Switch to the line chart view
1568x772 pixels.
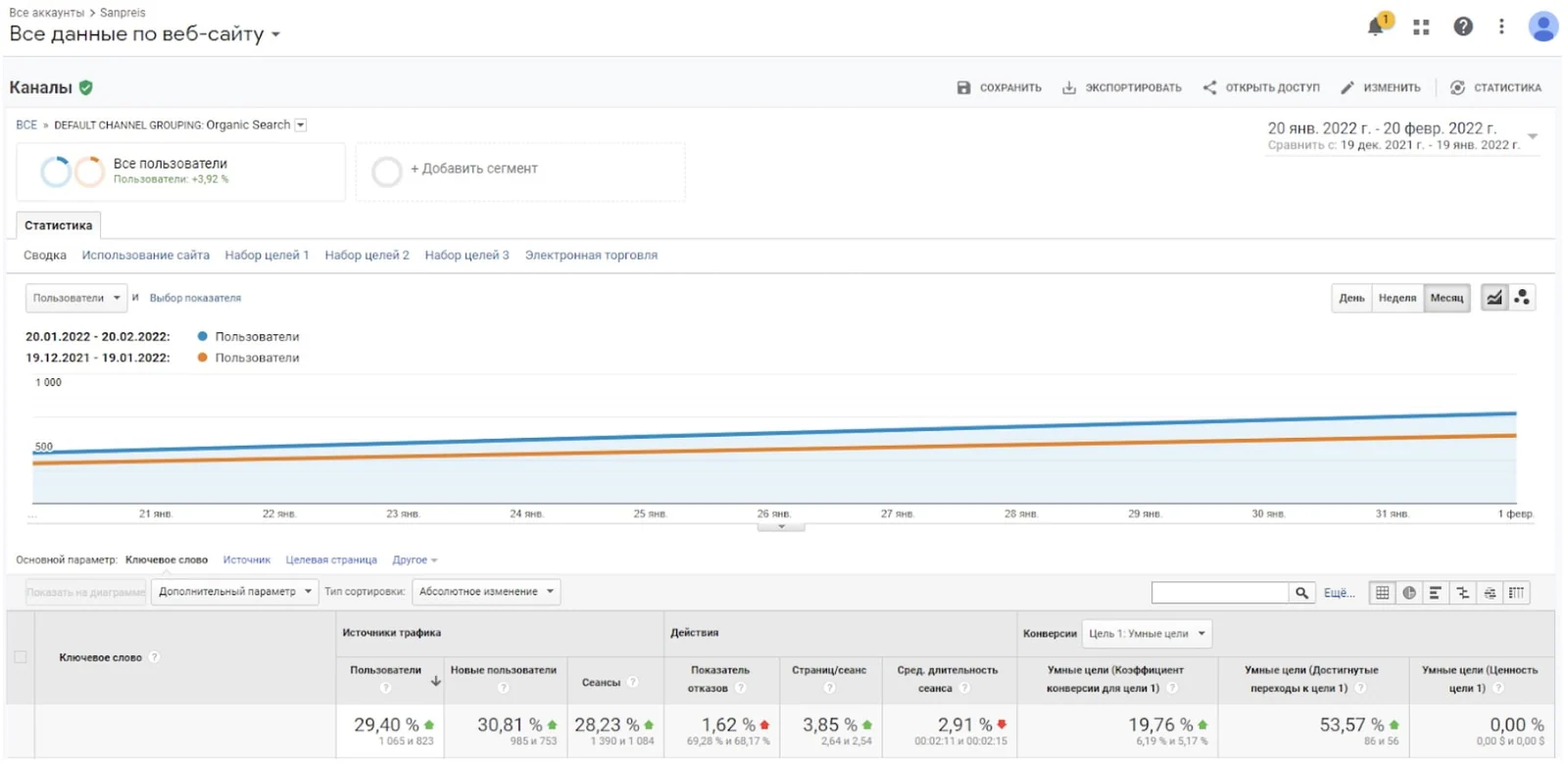(1494, 298)
